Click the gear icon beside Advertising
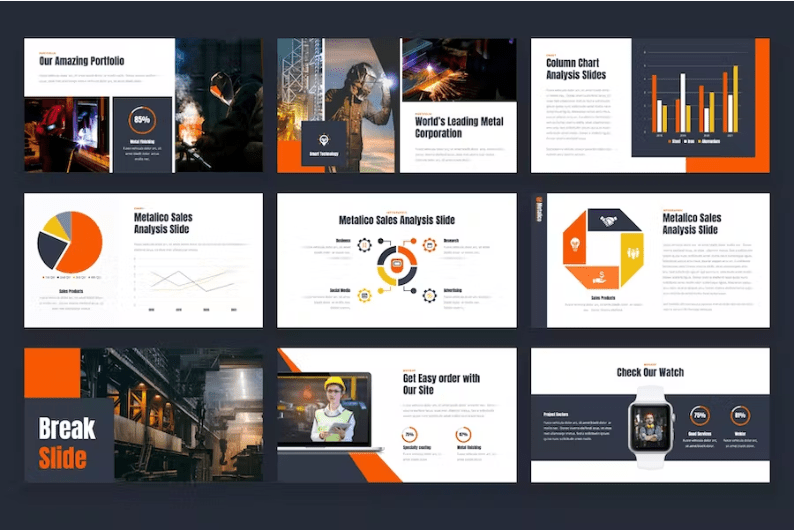Viewport: 794px width, 530px height. pyautogui.click(x=429, y=294)
